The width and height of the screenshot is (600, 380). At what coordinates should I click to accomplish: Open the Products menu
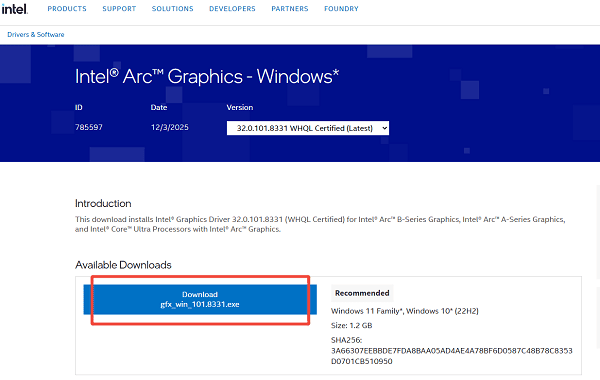[67, 8]
